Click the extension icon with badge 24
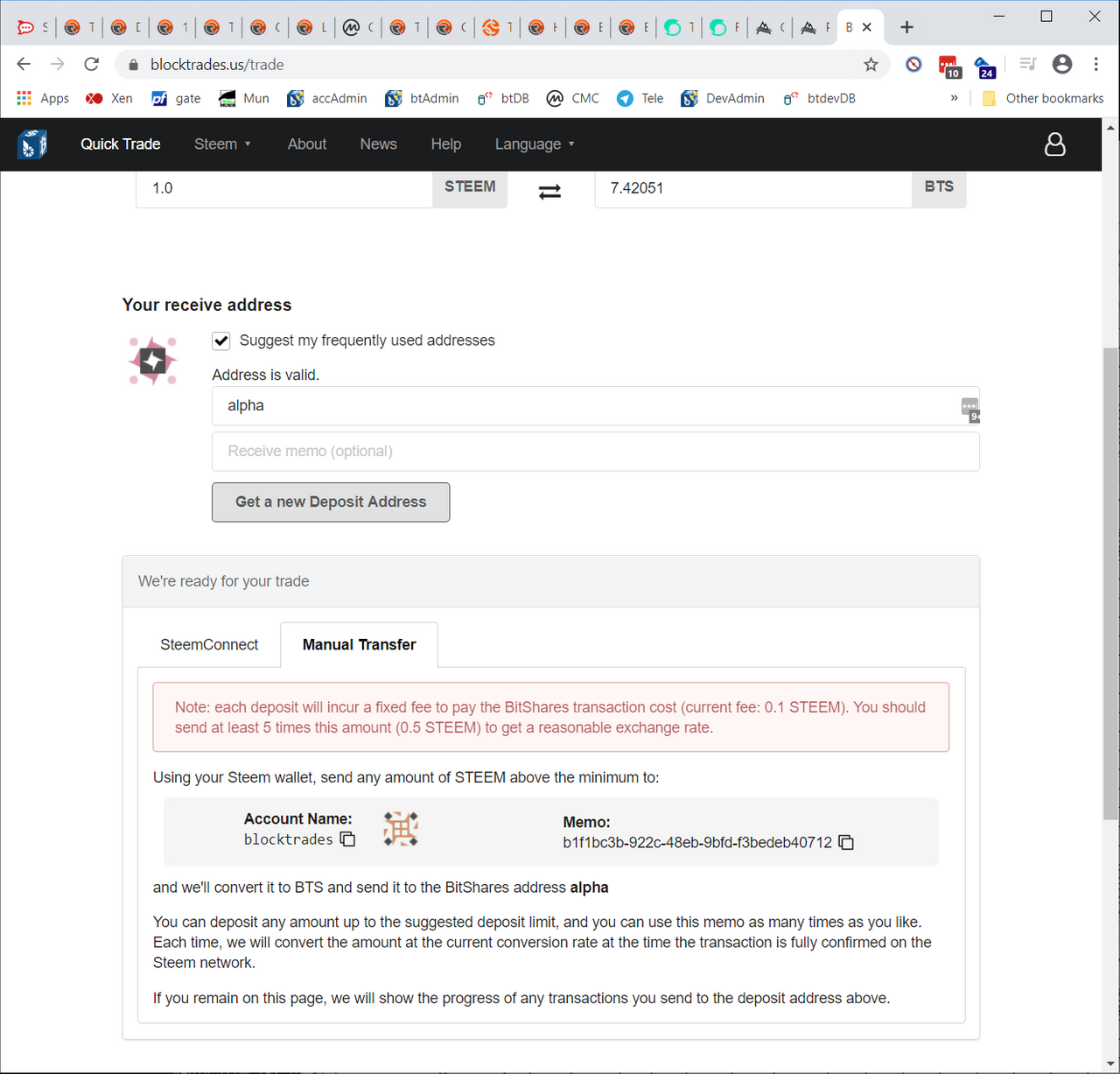The image size is (1120, 1074). click(x=984, y=67)
